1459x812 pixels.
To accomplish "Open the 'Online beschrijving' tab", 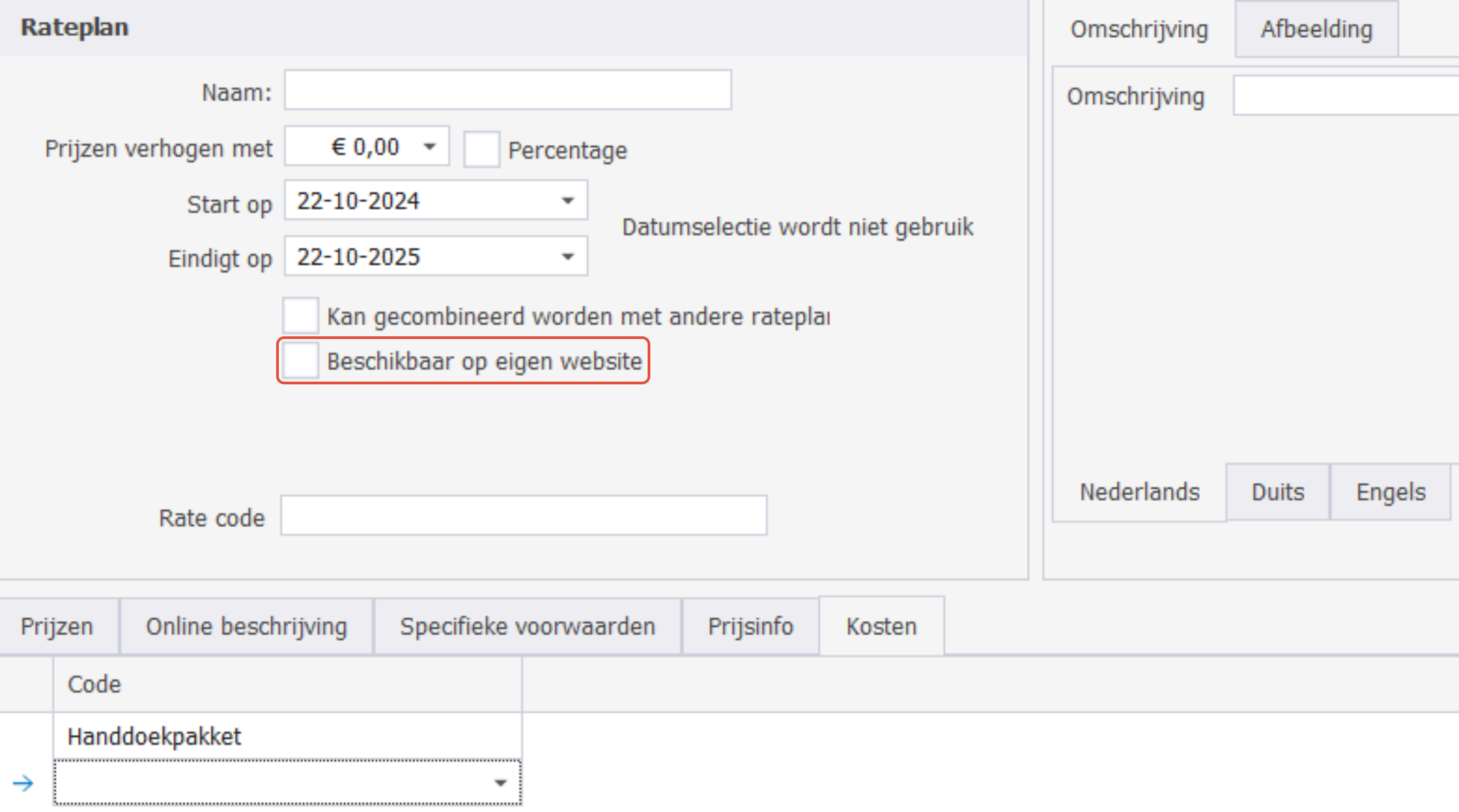I will coord(246,627).
